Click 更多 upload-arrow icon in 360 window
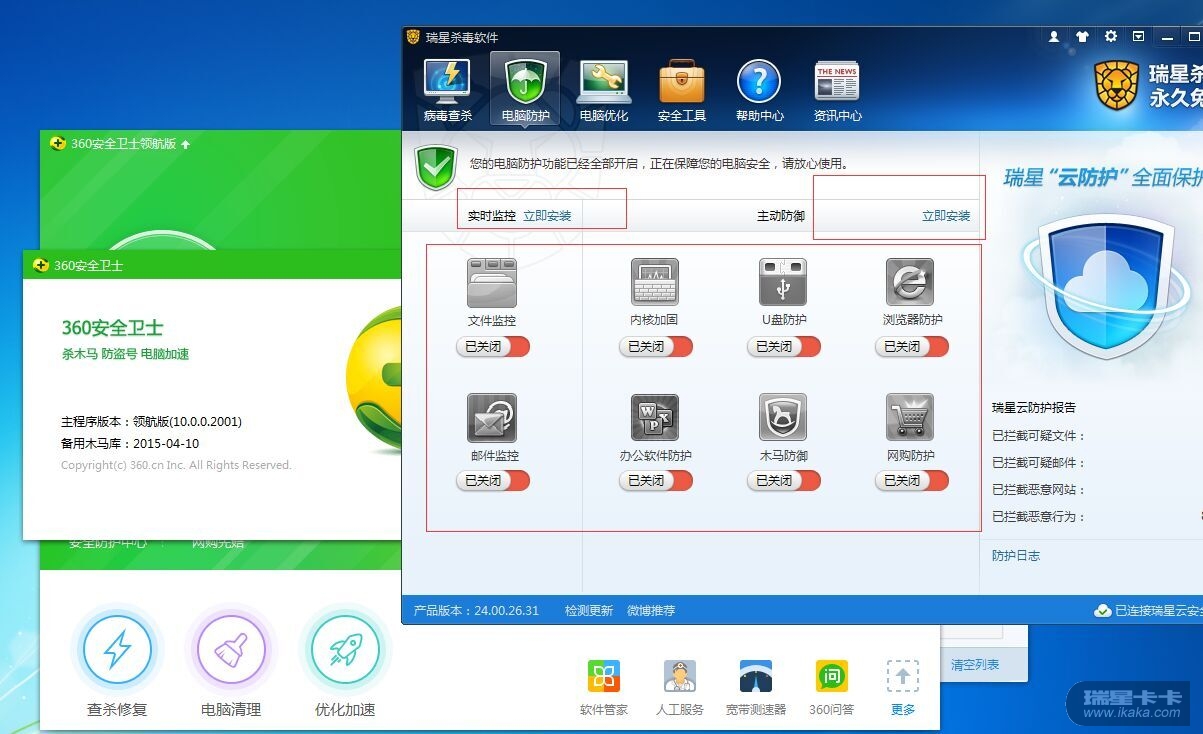1203x734 pixels. [x=903, y=676]
